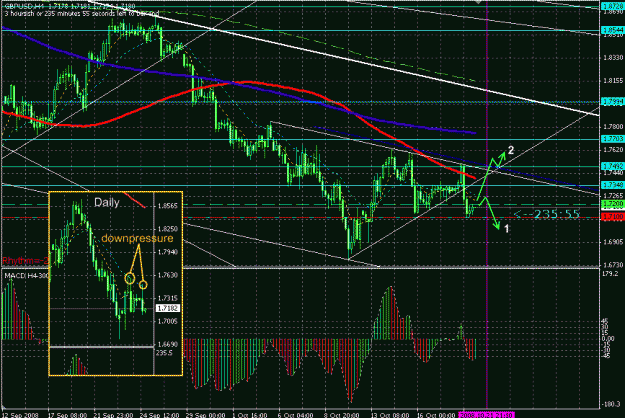625x418 pixels.
Task: Select the 1.7994 cyan price label
Action: point(613,102)
